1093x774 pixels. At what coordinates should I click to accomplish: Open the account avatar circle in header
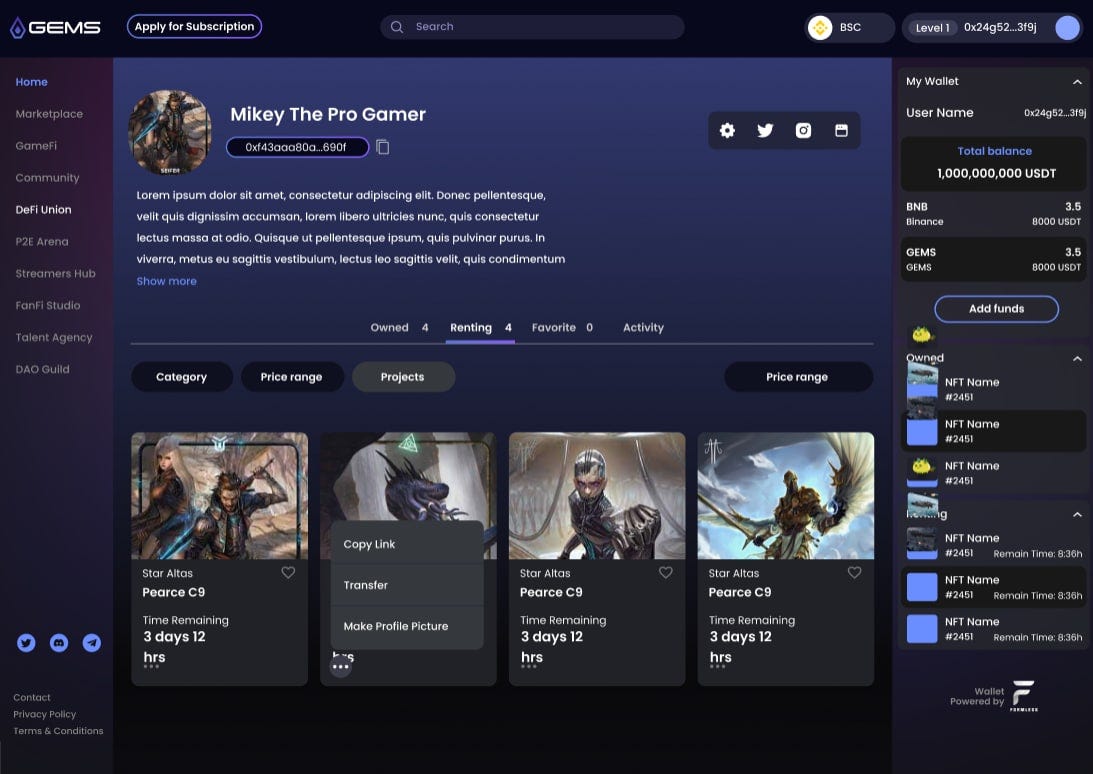click(1067, 28)
